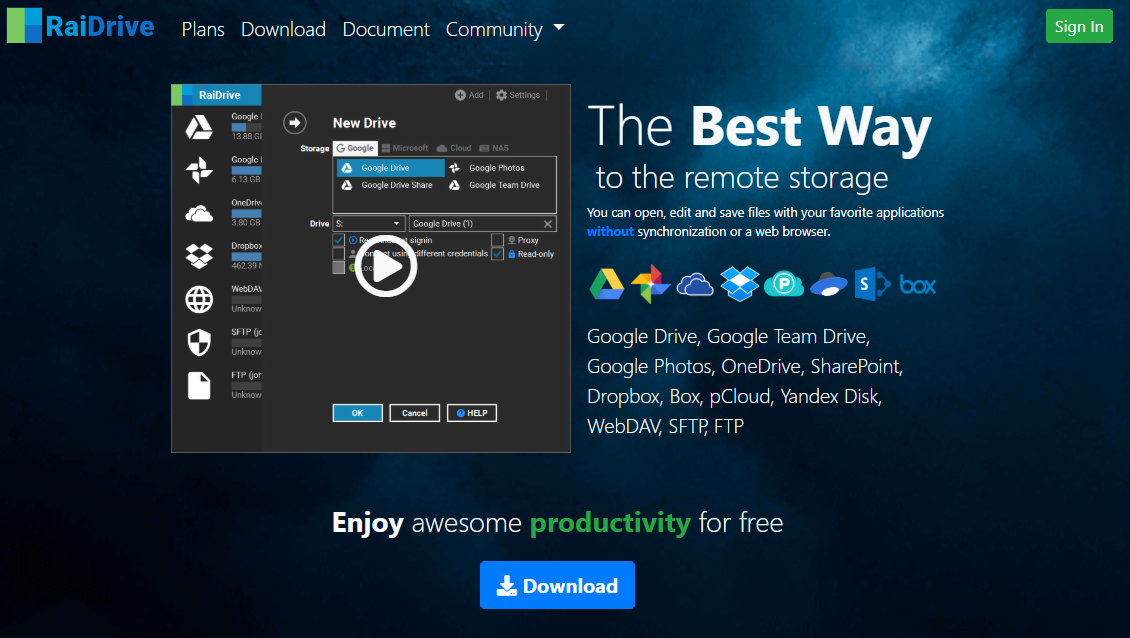This screenshot has height=638, width=1130.
Task: Toggle the Read-only checkbox
Action: click(497, 254)
